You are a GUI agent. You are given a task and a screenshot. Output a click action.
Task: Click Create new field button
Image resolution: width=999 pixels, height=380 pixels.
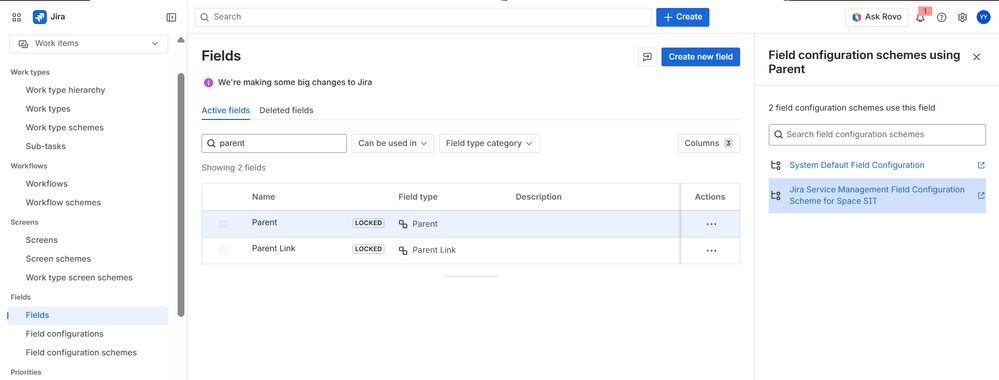click(x=700, y=57)
